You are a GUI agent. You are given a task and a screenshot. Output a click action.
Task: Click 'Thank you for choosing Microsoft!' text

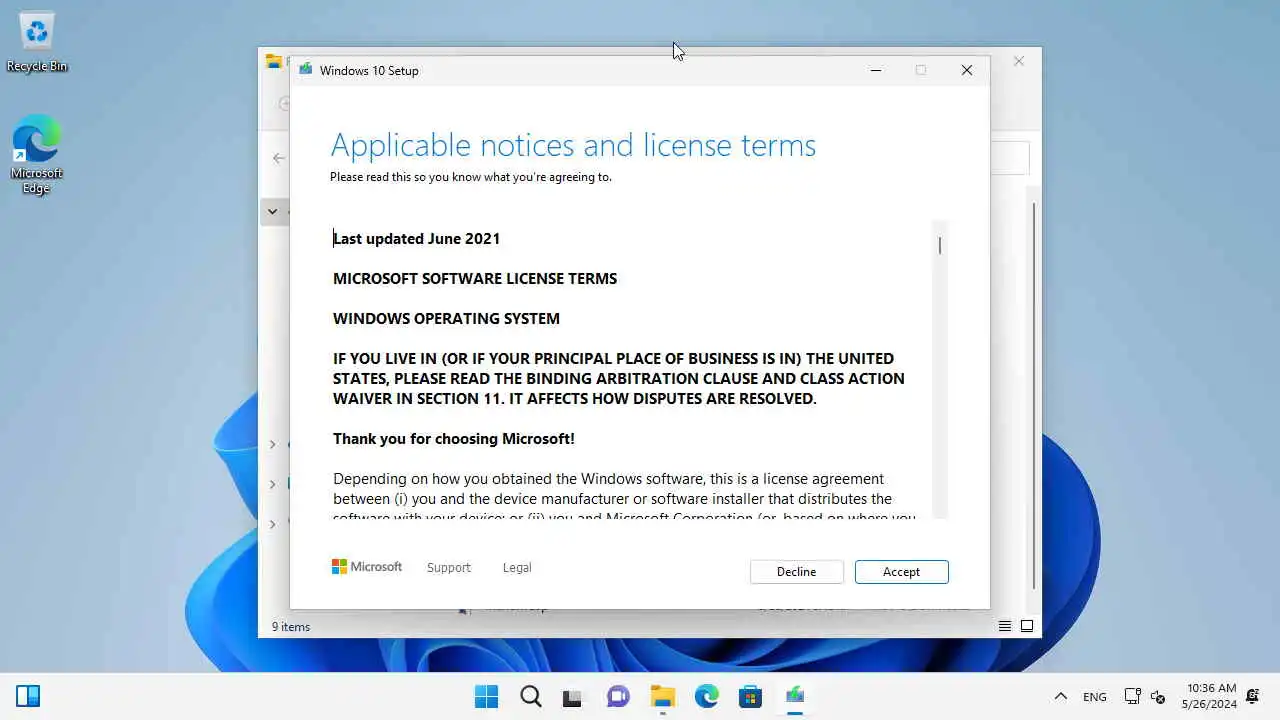pyautogui.click(x=454, y=438)
